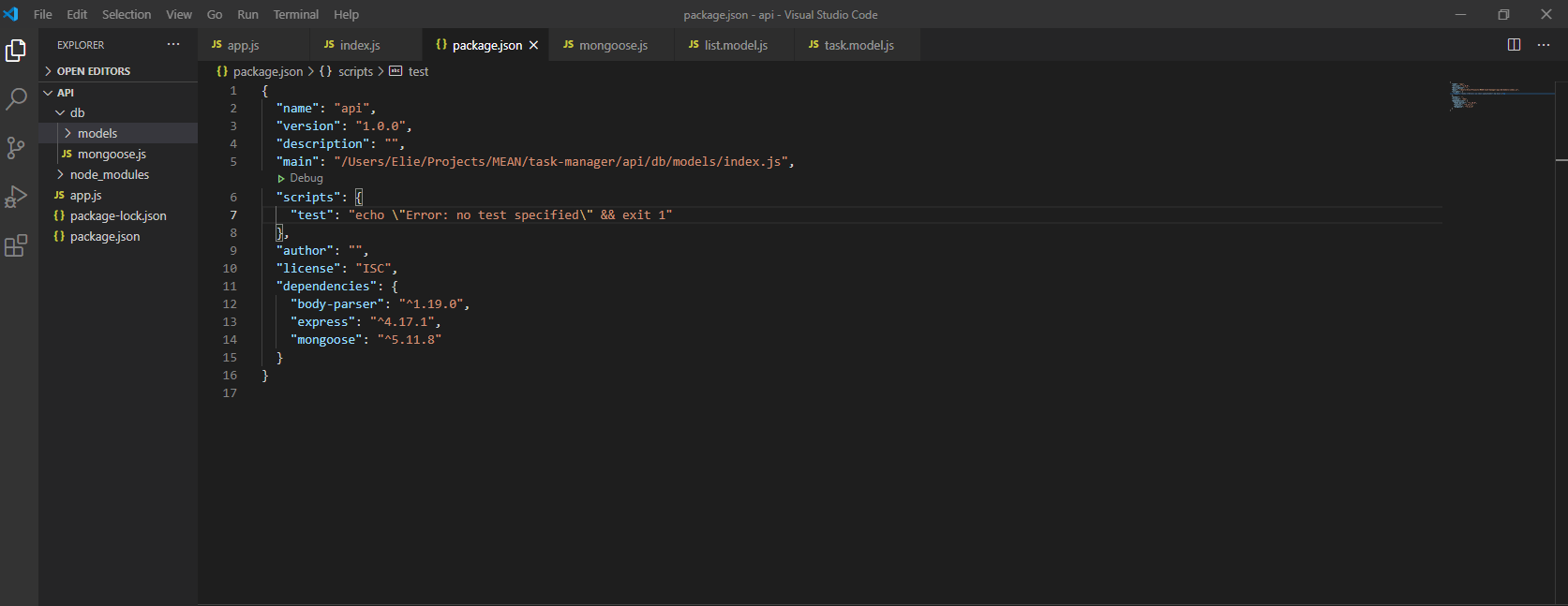Click line number 11 in the gutter
Viewport: 1568px width, 606px height.
tap(230, 286)
